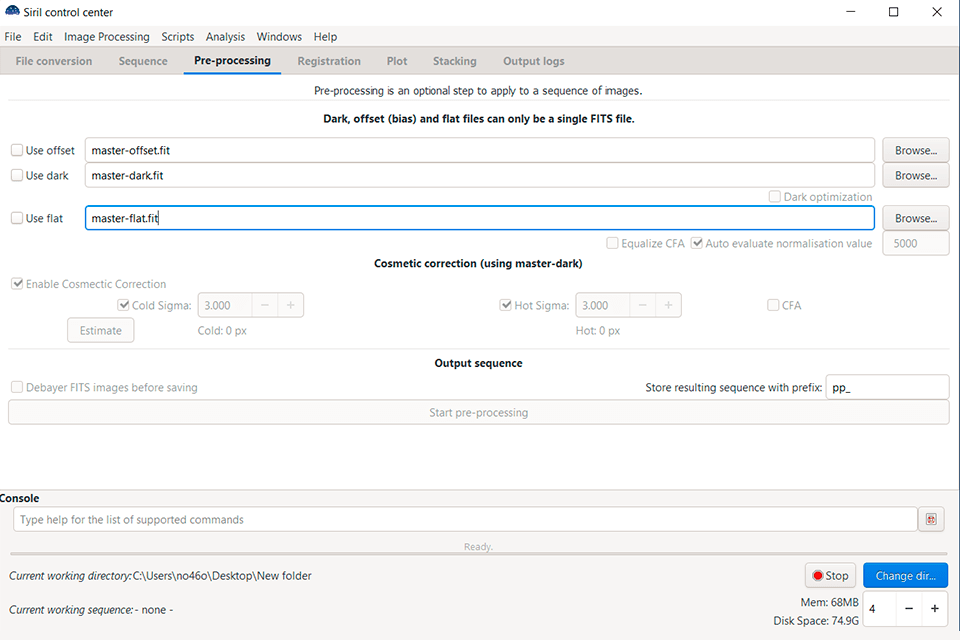The width and height of the screenshot is (960, 640).
Task: Click the Stop button
Action: 830,575
